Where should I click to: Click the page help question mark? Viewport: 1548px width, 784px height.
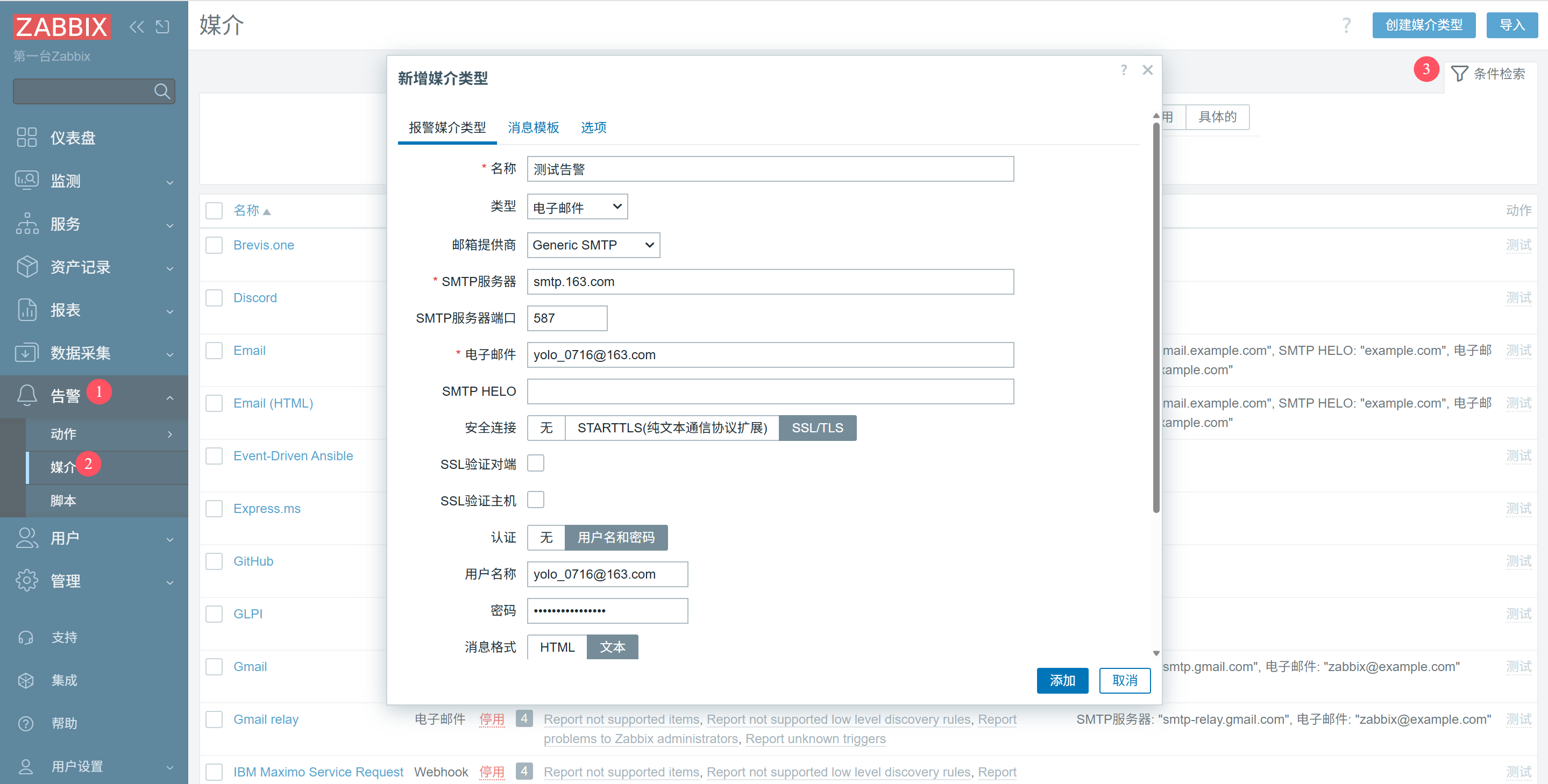tap(1347, 25)
